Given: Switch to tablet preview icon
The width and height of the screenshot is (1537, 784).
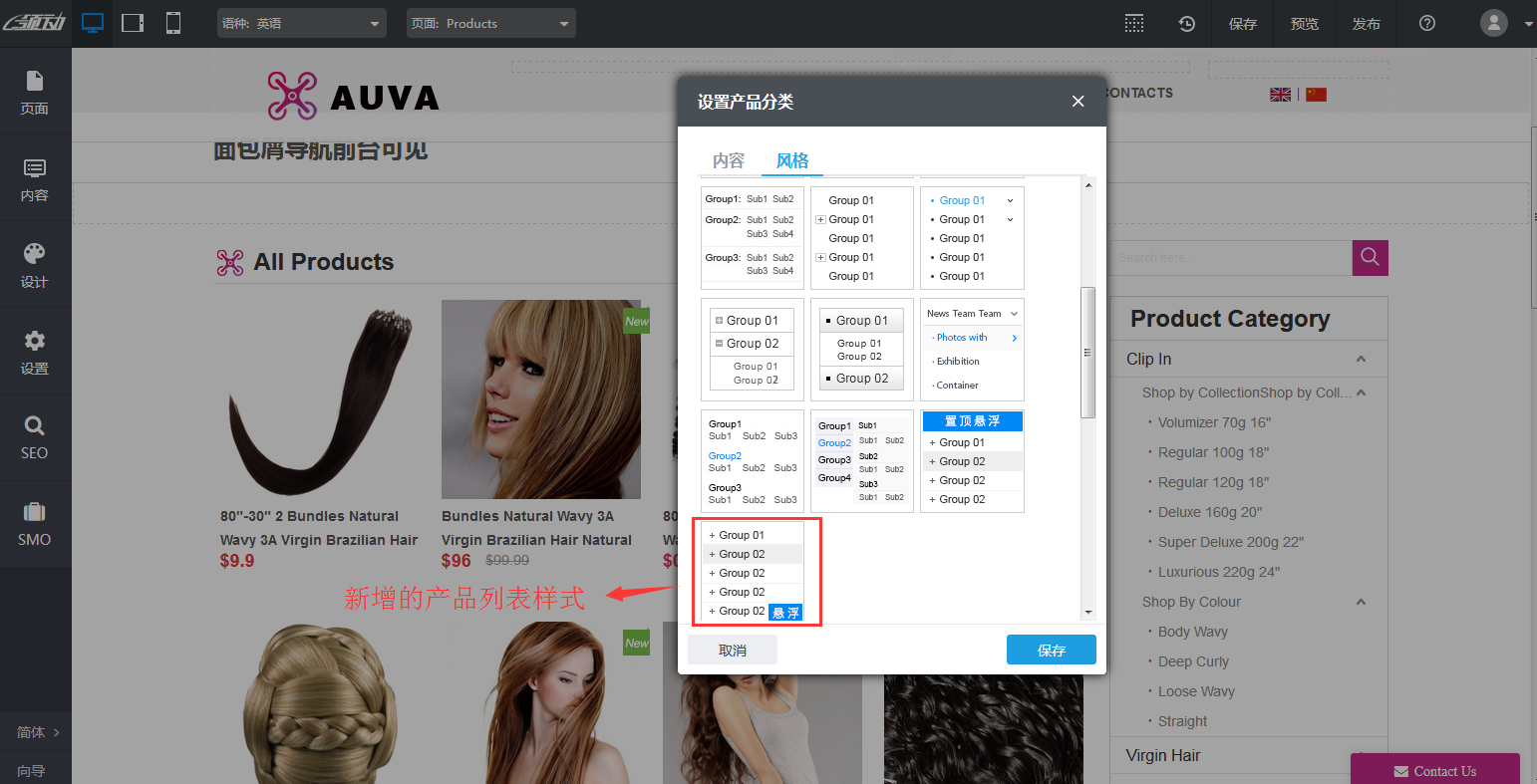Looking at the screenshot, I should 133,23.
